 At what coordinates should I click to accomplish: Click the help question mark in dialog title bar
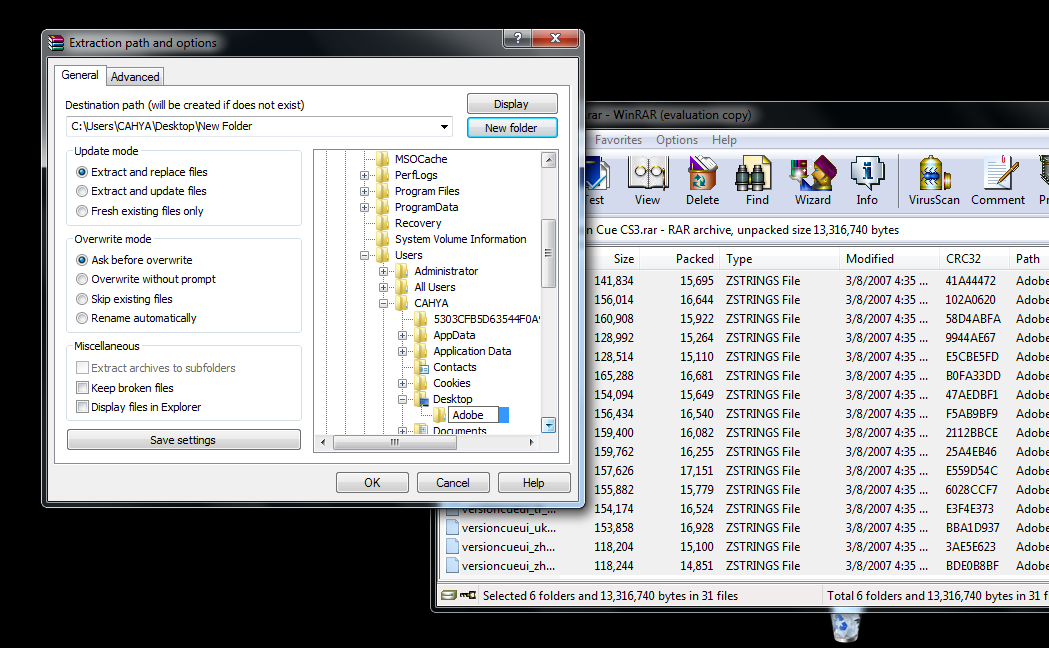pyautogui.click(x=518, y=38)
